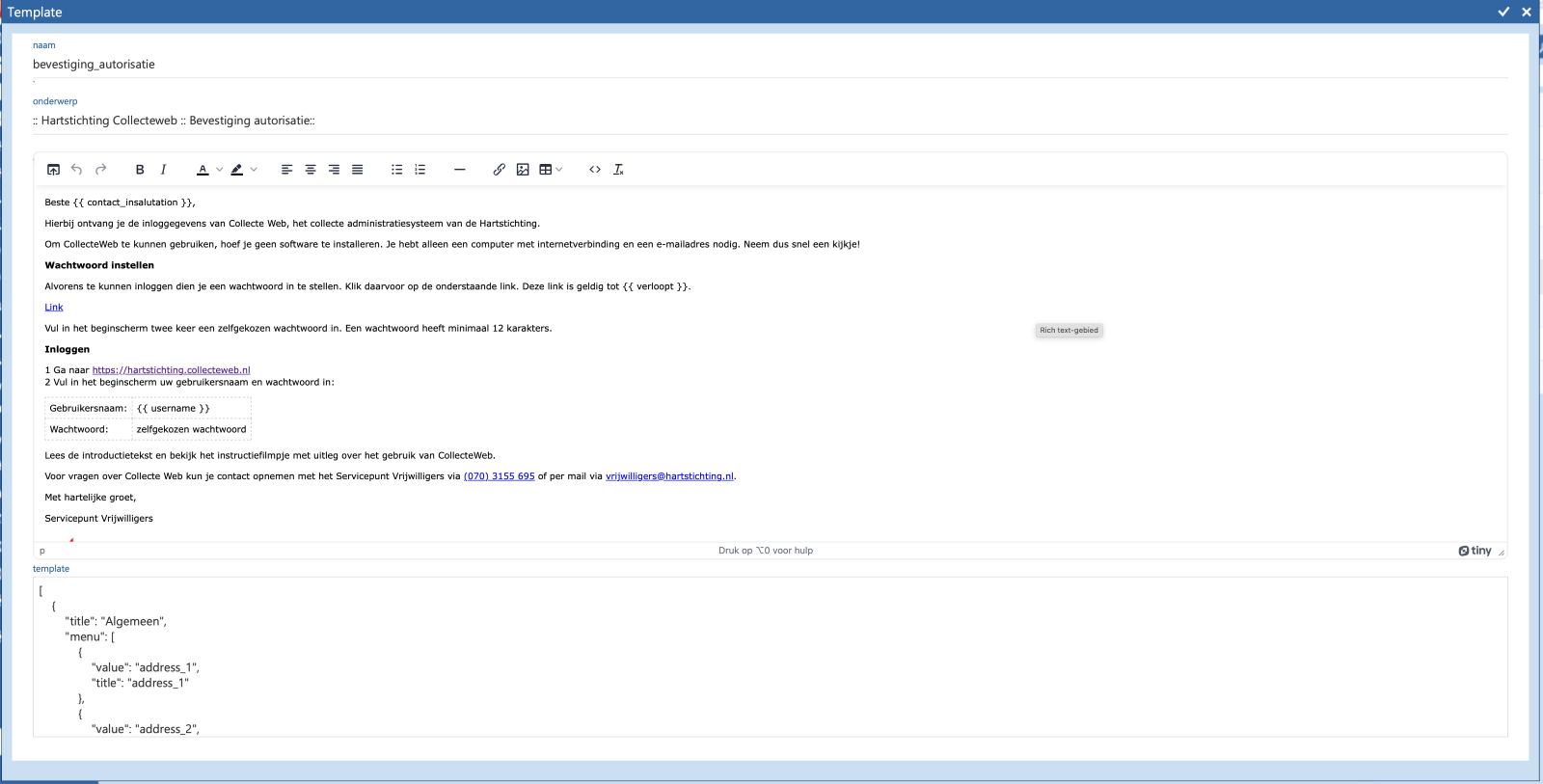Image resolution: width=1543 pixels, height=784 pixels.
Task: Open the blue 'Link' hyperlink
Action: [54, 308]
